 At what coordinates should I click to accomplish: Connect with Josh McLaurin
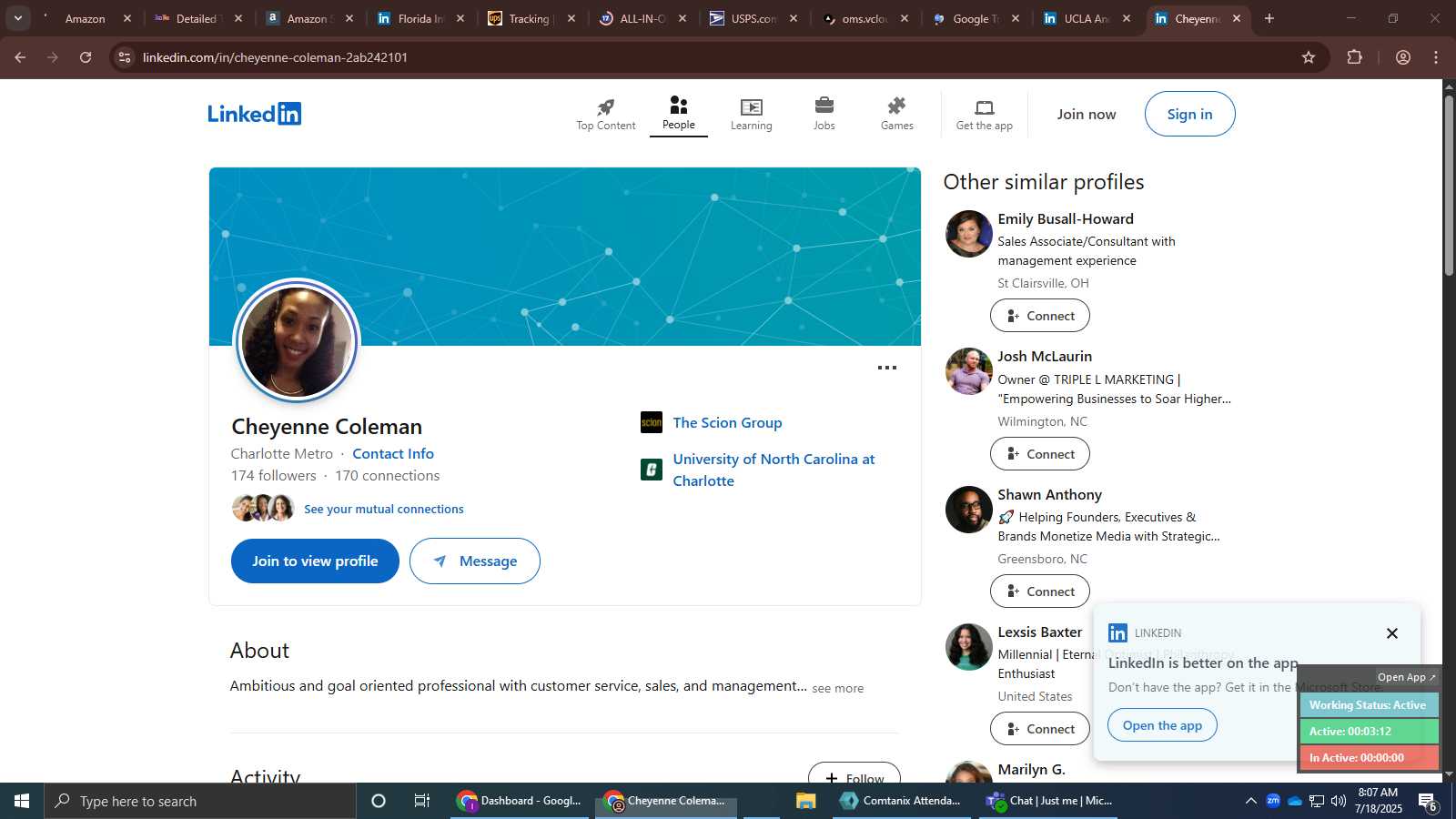[1040, 453]
